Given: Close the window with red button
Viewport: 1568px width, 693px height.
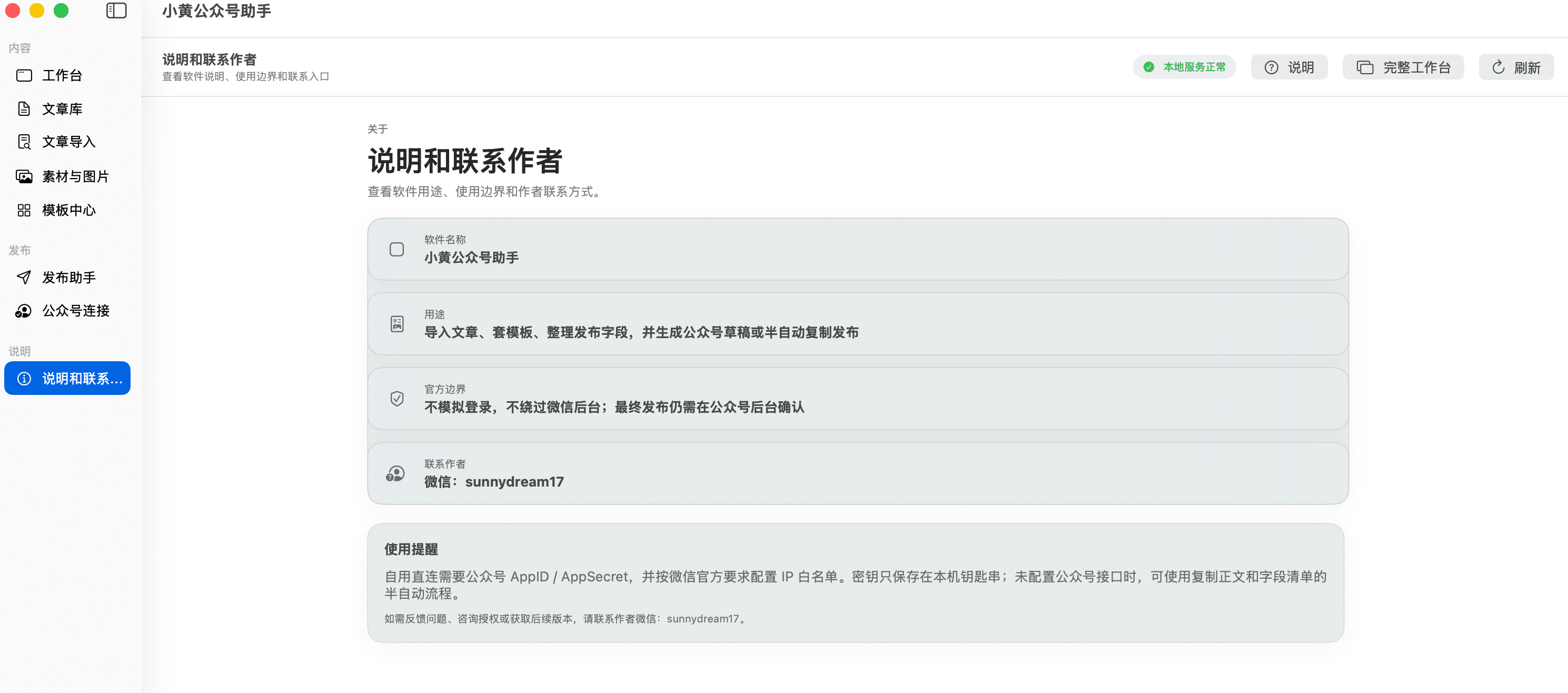Looking at the screenshot, I should [x=13, y=11].
